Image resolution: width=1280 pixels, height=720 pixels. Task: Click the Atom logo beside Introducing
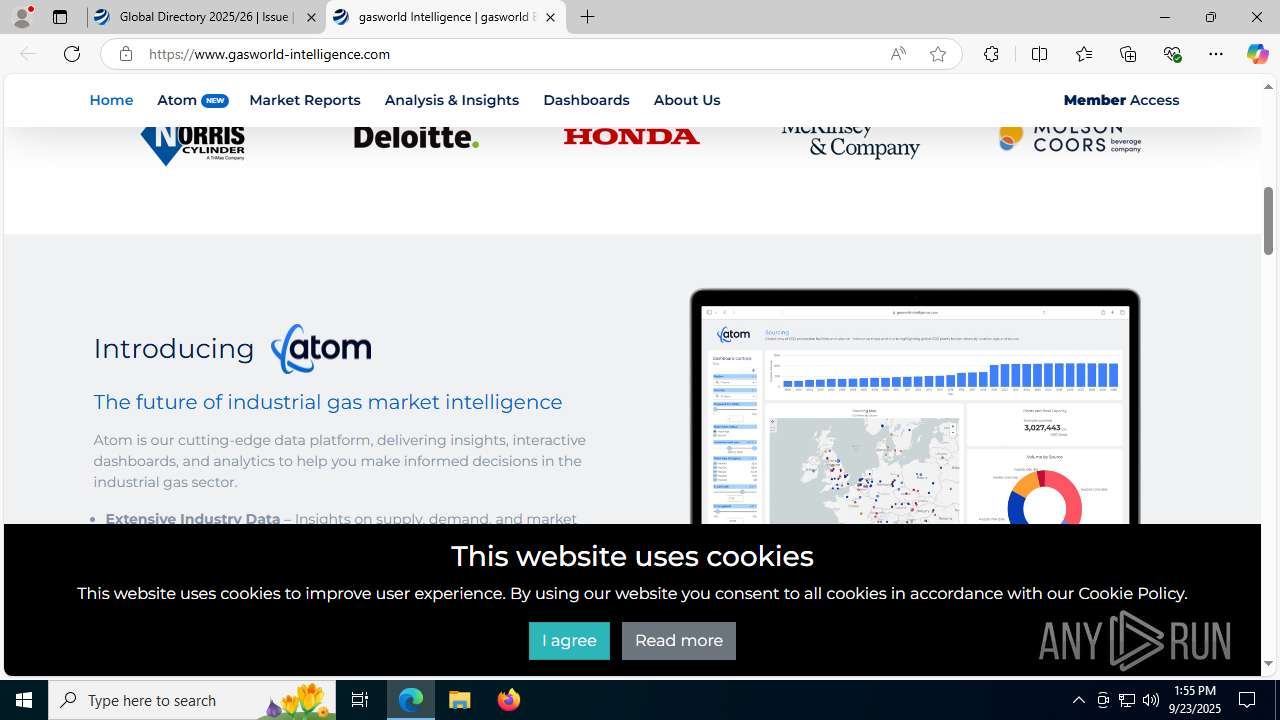[x=321, y=348]
